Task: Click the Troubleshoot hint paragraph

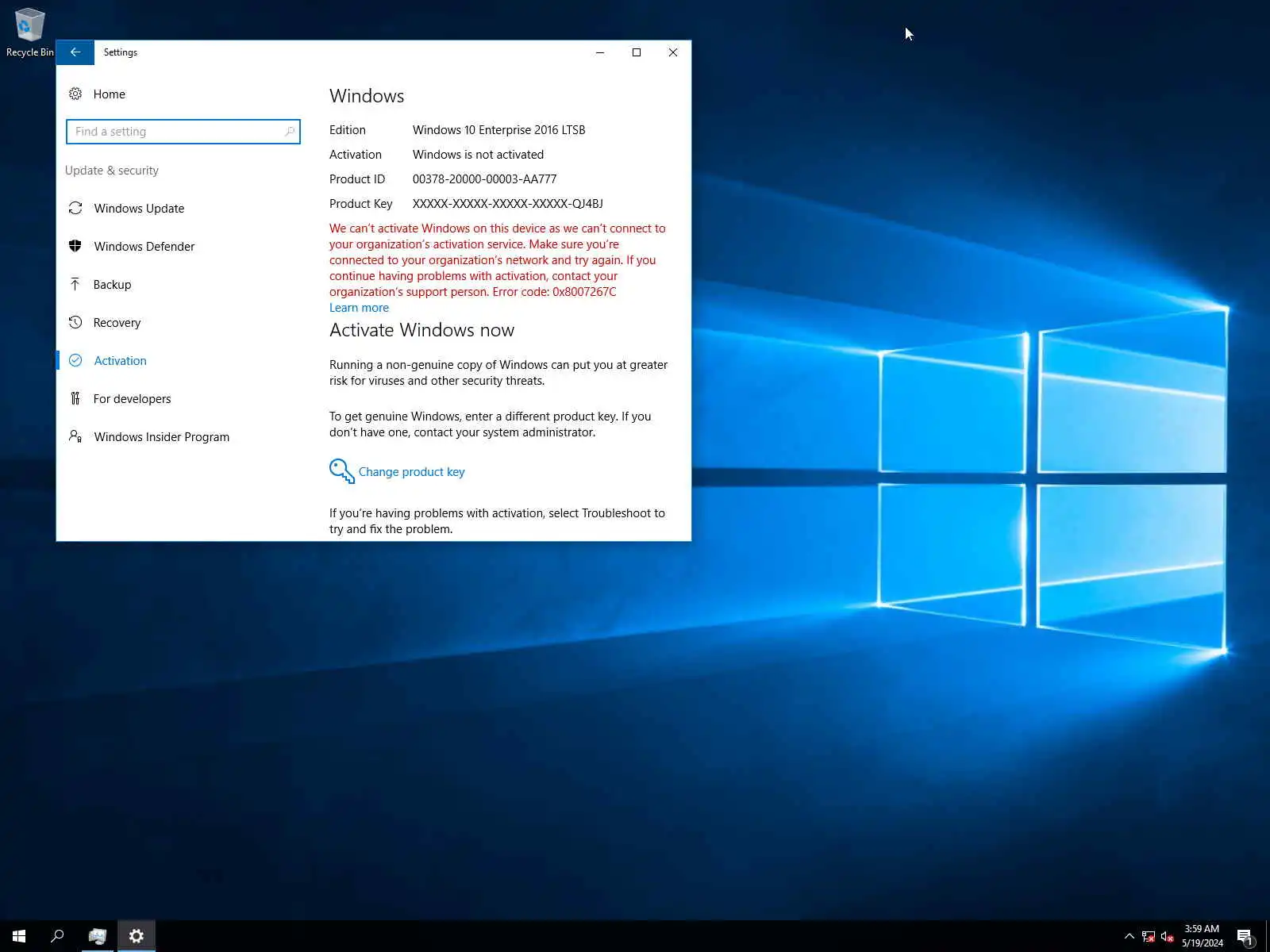Action: pos(497,521)
